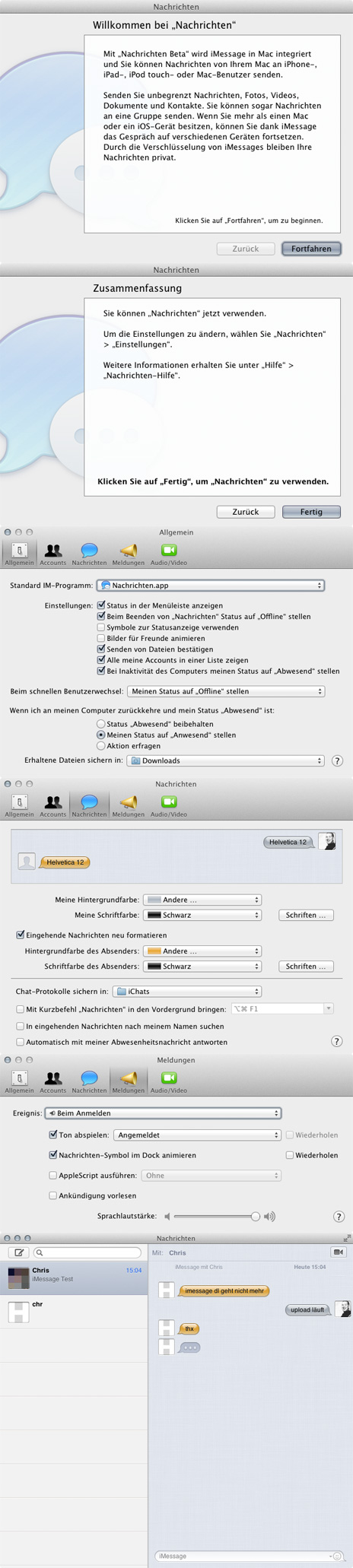Toggle Nachrichten-Symbol im Dock animieren checkbox
The width and height of the screenshot is (353, 1568).
[53, 1154]
